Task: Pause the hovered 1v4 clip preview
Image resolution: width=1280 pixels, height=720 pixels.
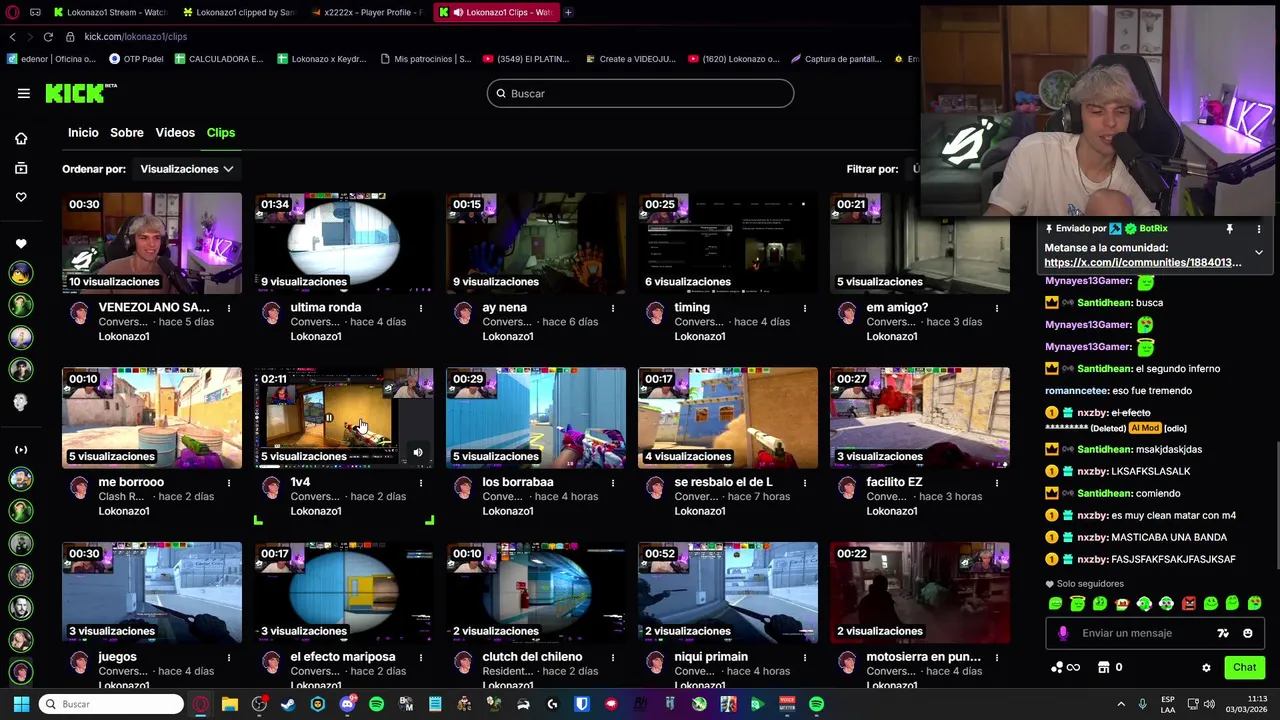Action: click(x=329, y=418)
